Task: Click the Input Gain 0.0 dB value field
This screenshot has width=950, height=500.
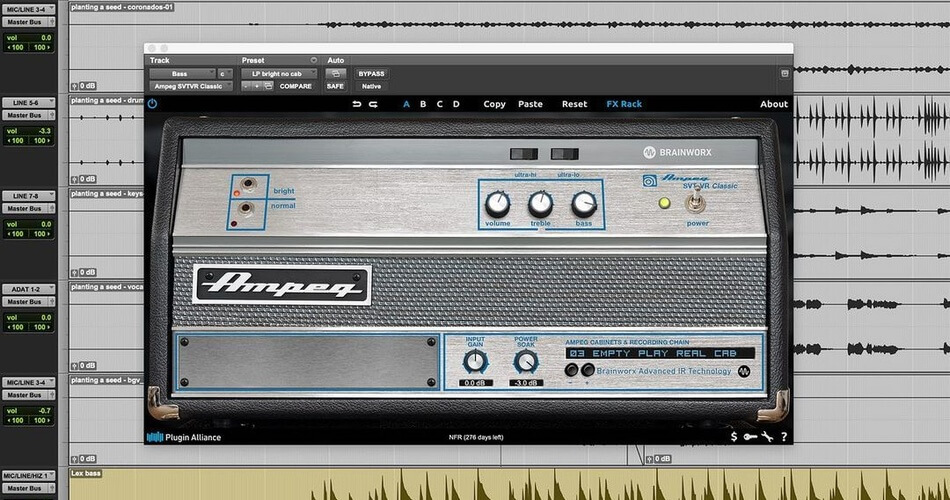Action: click(475, 383)
